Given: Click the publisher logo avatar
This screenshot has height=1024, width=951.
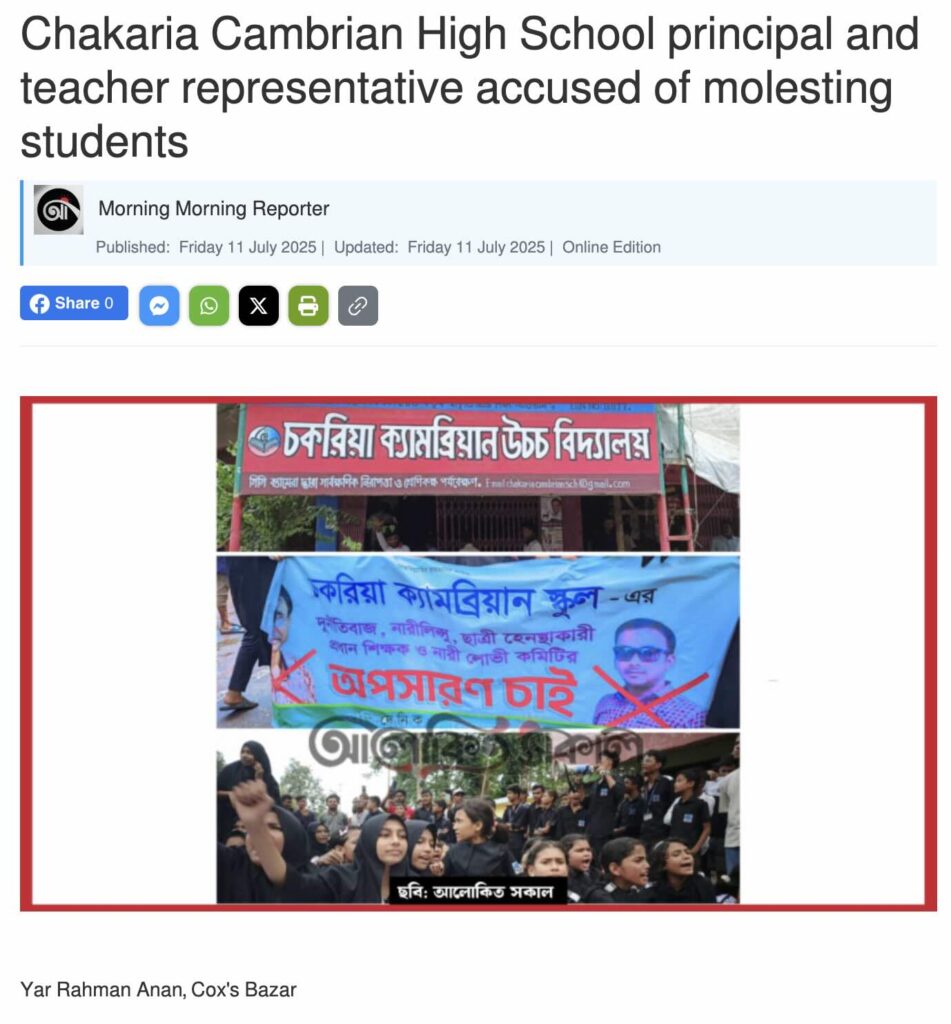Looking at the screenshot, I should 58,210.
